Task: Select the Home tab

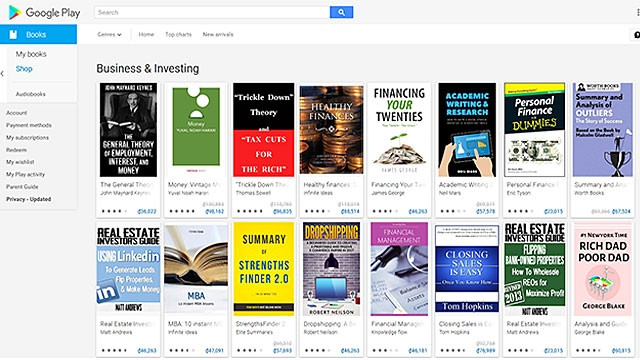Action: point(146,35)
